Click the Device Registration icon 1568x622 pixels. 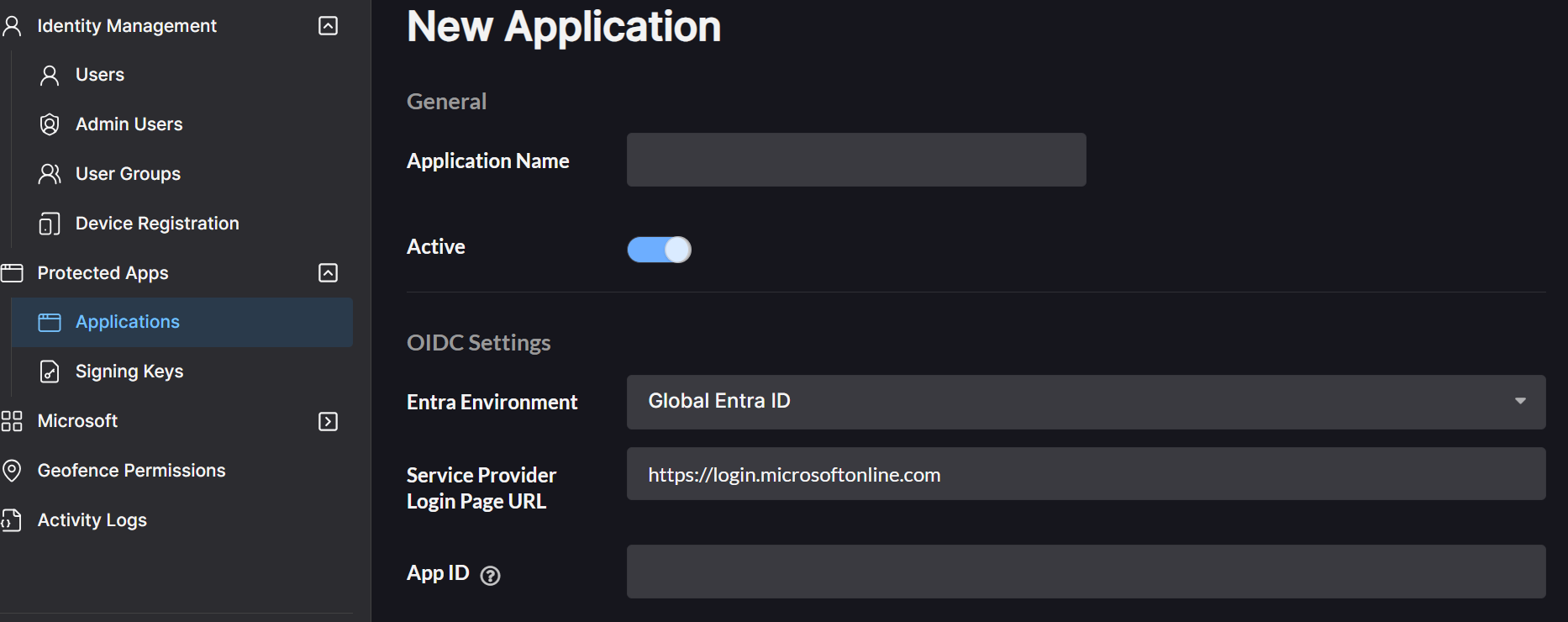point(50,224)
